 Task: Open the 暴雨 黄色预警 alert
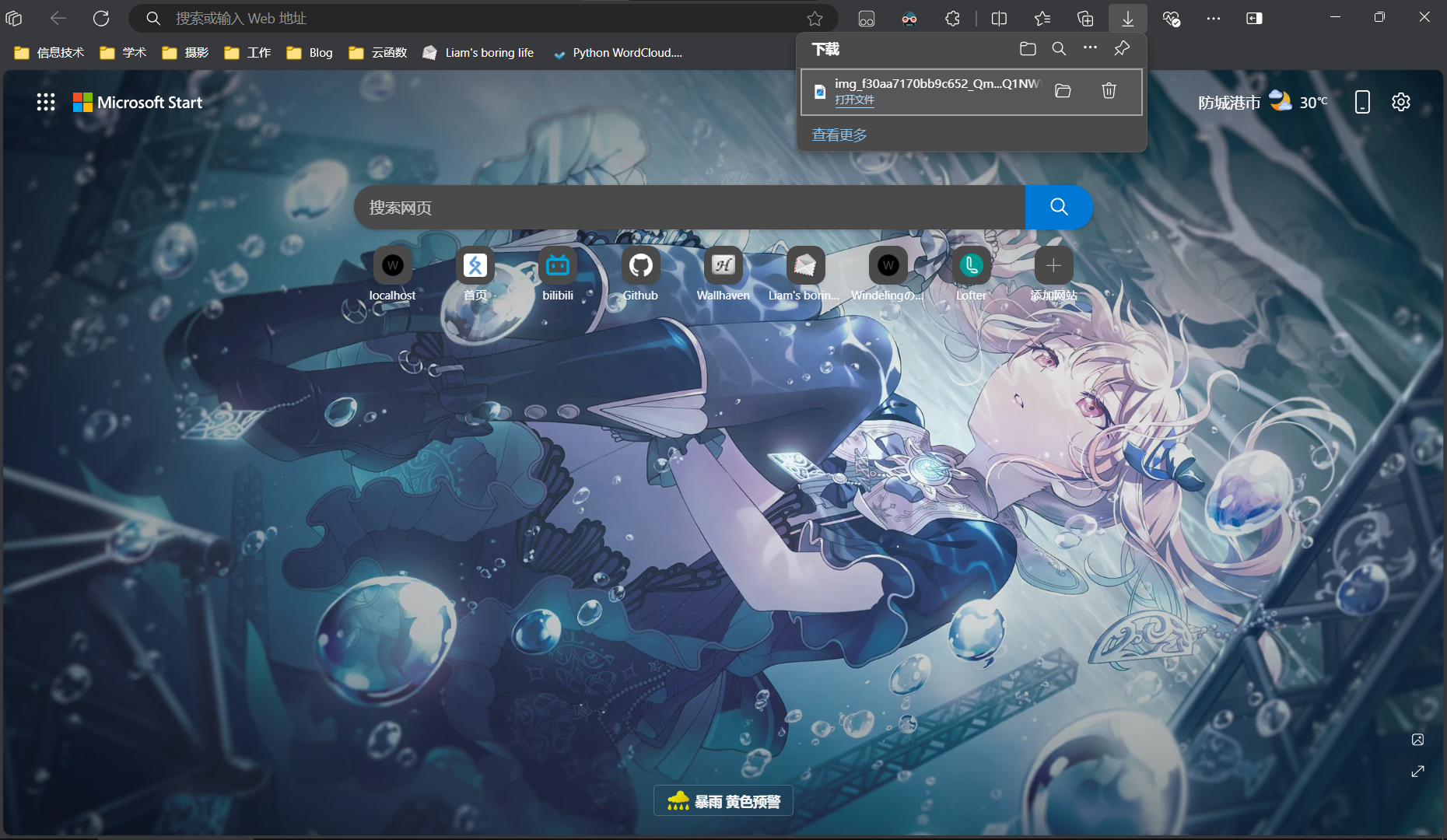pos(723,801)
